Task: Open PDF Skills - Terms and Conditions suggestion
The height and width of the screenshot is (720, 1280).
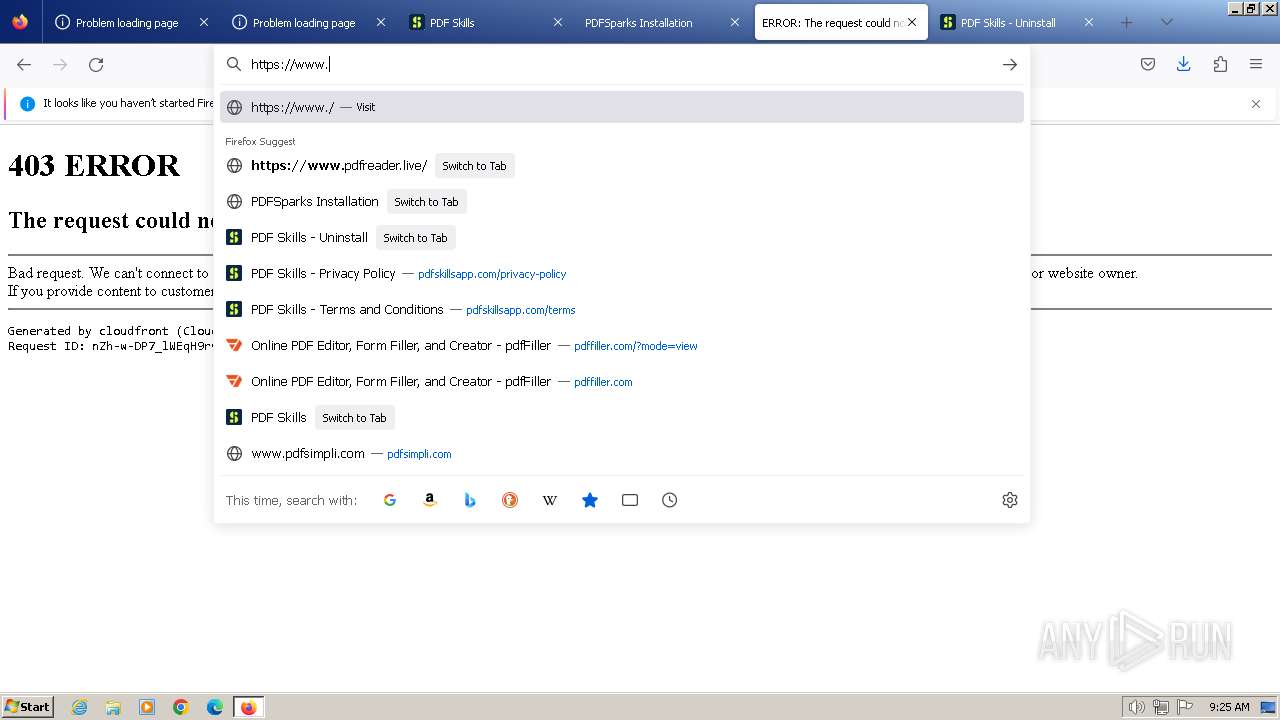Action: (622, 310)
